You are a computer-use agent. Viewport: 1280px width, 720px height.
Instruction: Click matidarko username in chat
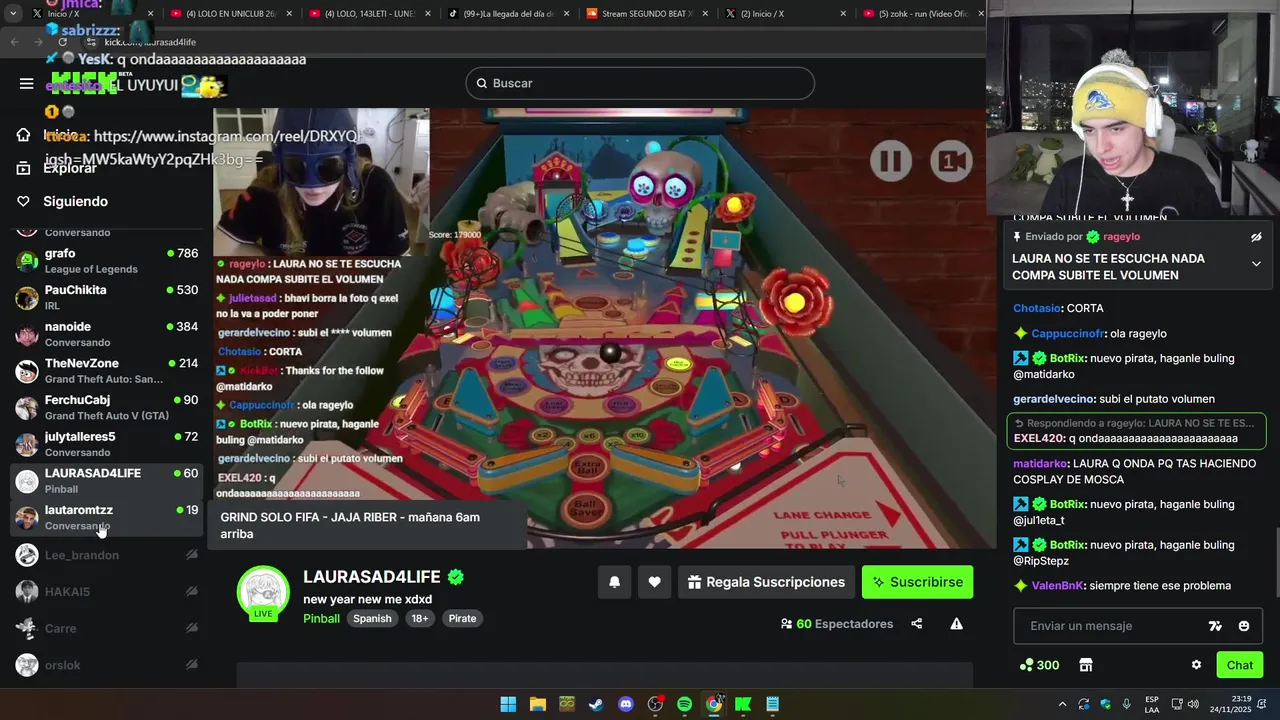pyautogui.click(x=1040, y=464)
